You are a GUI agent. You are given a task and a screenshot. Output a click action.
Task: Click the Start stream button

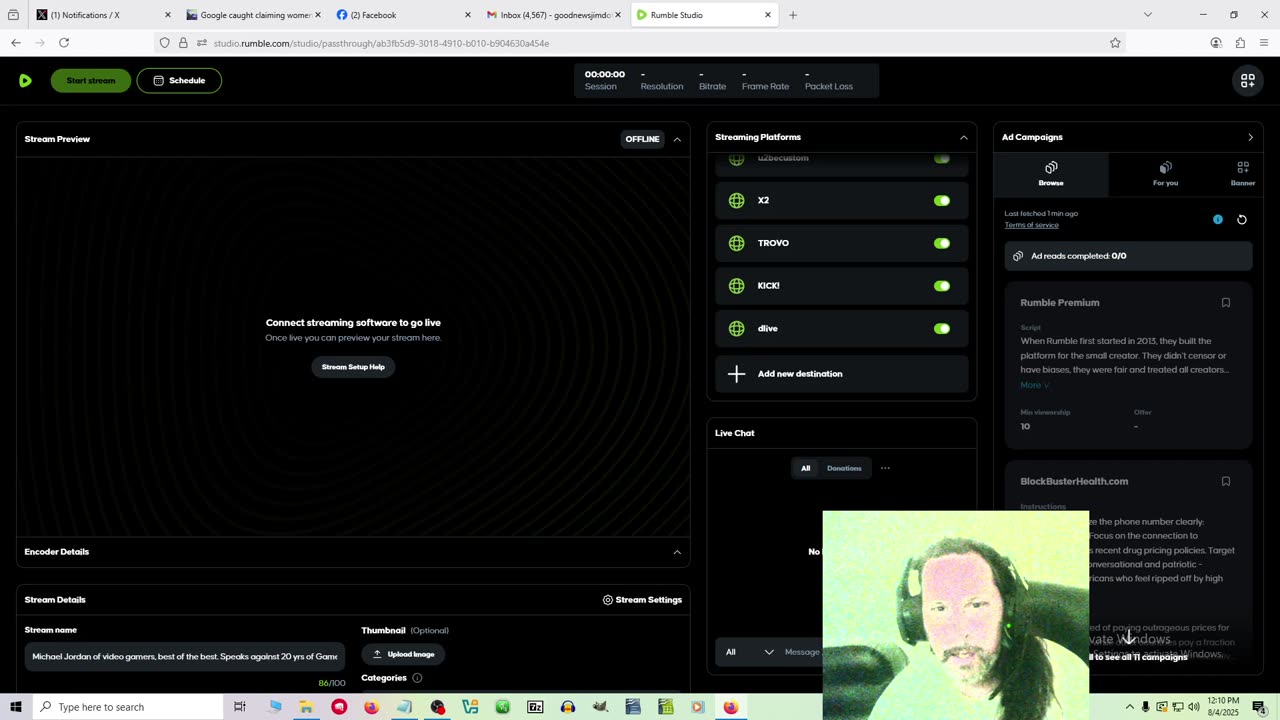[x=91, y=81]
